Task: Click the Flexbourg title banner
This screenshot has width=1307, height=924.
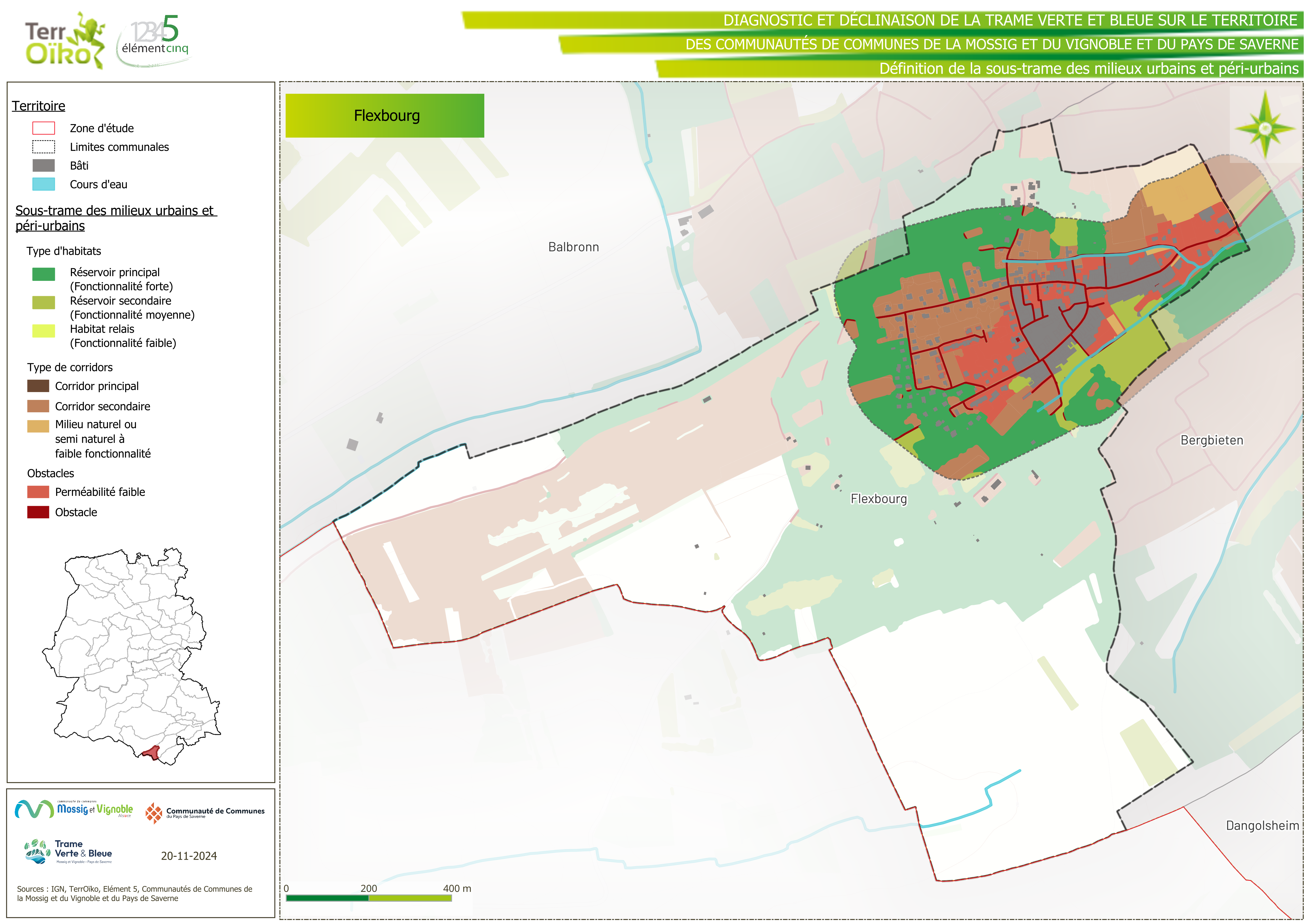Action: click(385, 116)
